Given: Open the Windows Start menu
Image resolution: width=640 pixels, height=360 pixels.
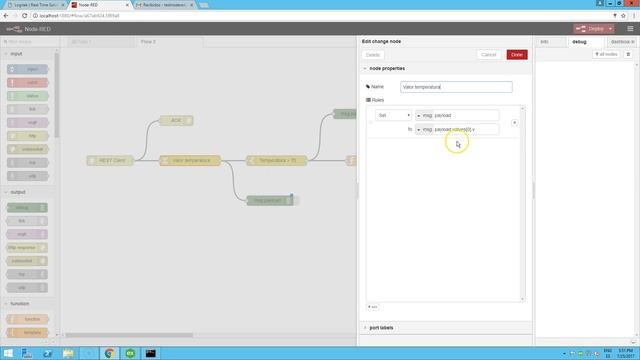Looking at the screenshot, I should click(8, 353).
